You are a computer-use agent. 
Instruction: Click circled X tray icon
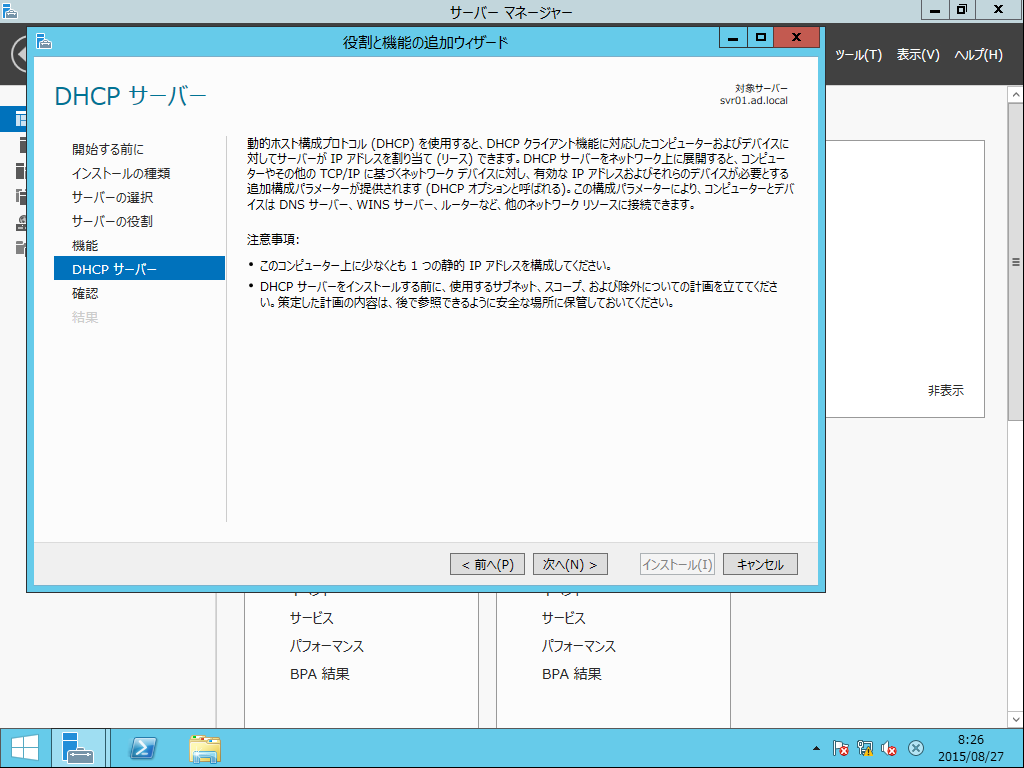[x=916, y=748]
